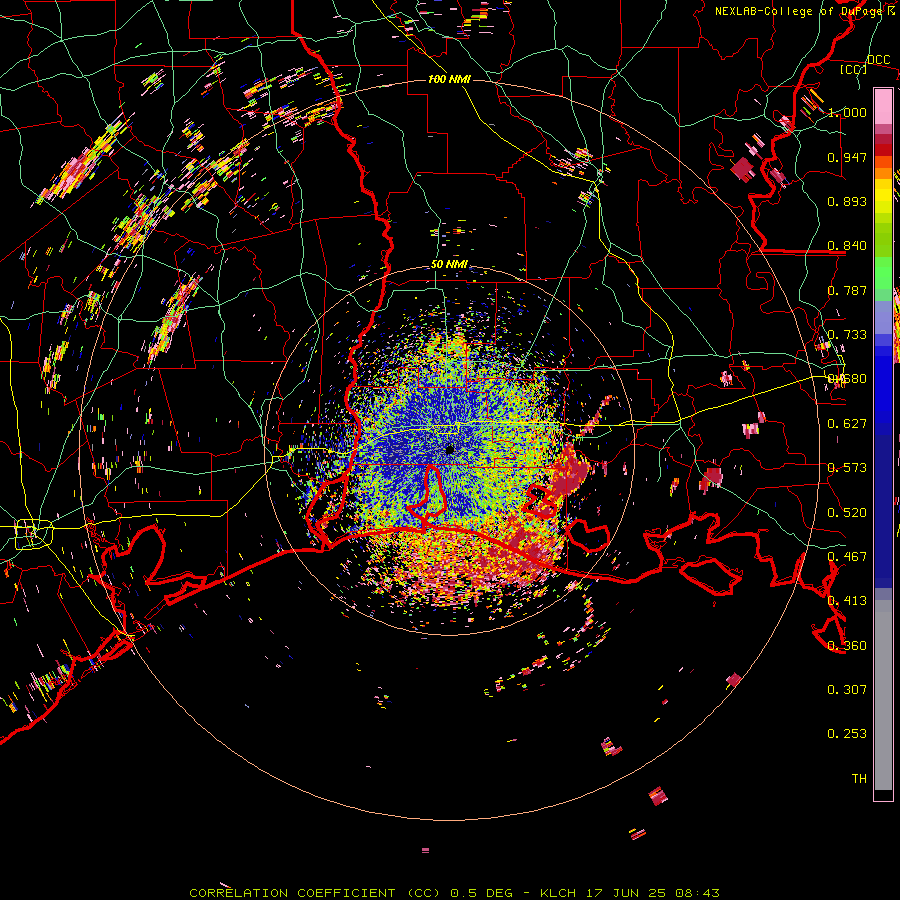Click the 0.573 scale value

click(847, 468)
